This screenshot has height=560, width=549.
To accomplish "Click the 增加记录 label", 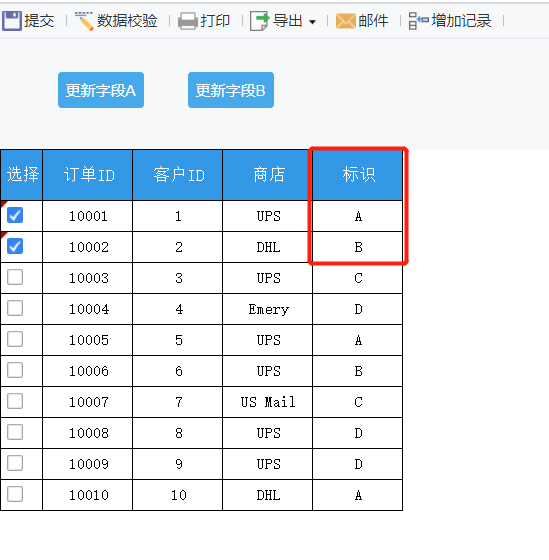I will point(461,21).
